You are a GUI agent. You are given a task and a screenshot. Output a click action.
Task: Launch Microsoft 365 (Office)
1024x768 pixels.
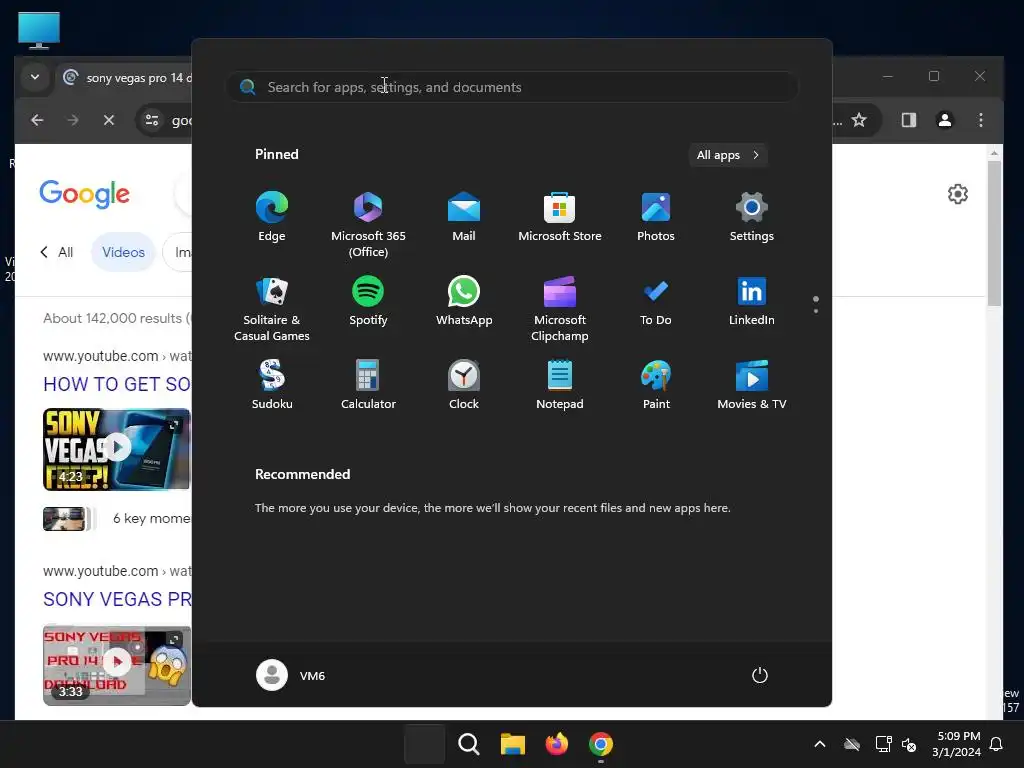coord(368,224)
